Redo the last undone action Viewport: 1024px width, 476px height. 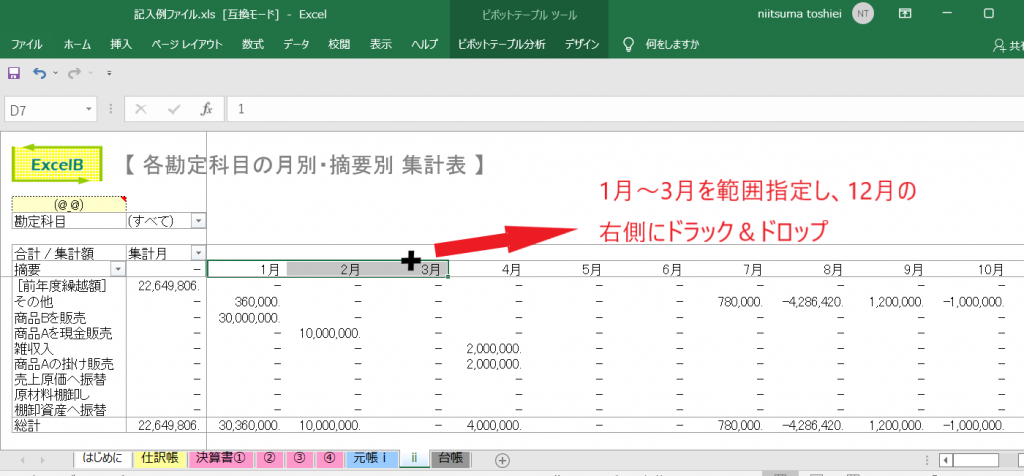[74, 73]
